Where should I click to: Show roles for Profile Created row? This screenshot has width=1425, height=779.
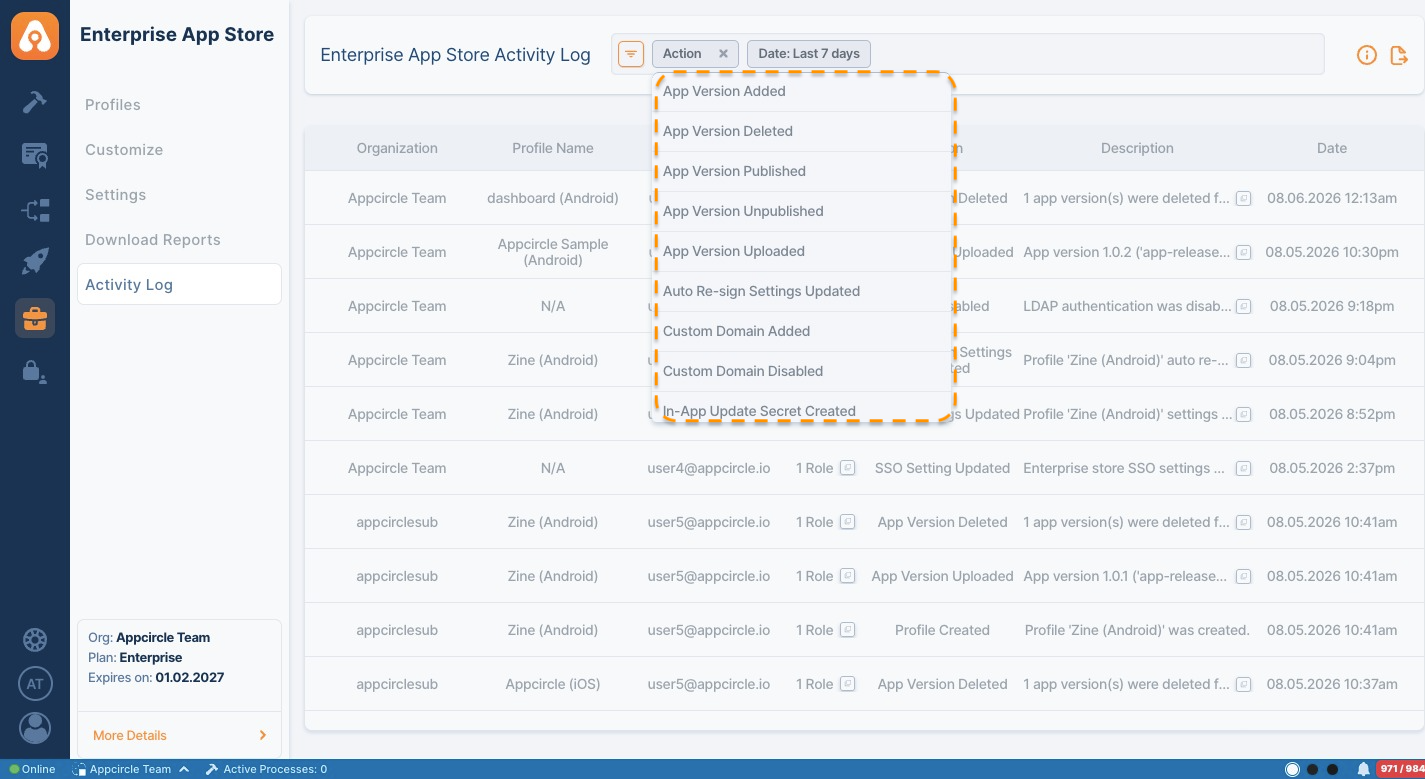(x=847, y=630)
